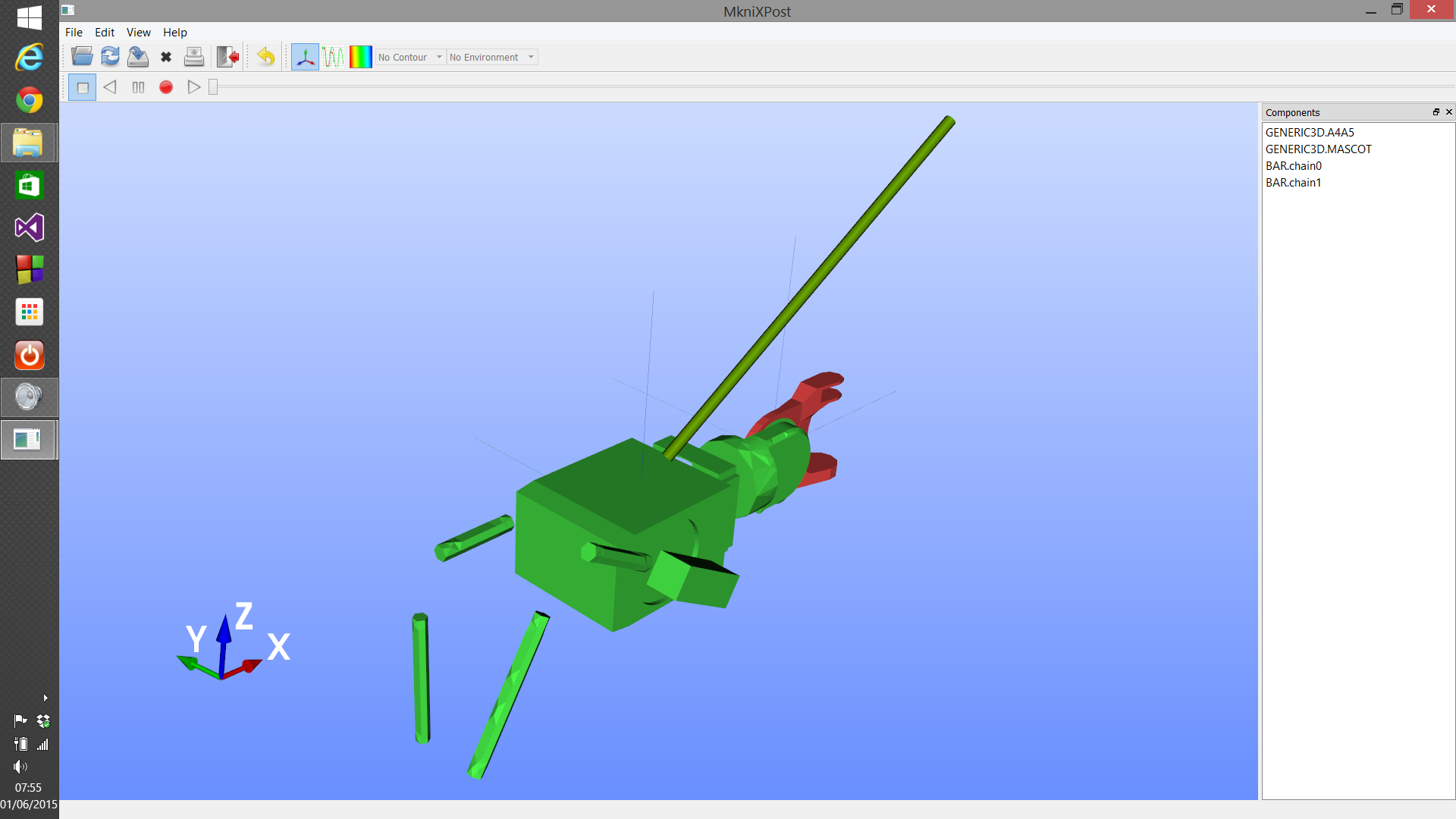Toggle the stop playback button
The width and height of the screenshot is (1456, 819).
coord(83,87)
